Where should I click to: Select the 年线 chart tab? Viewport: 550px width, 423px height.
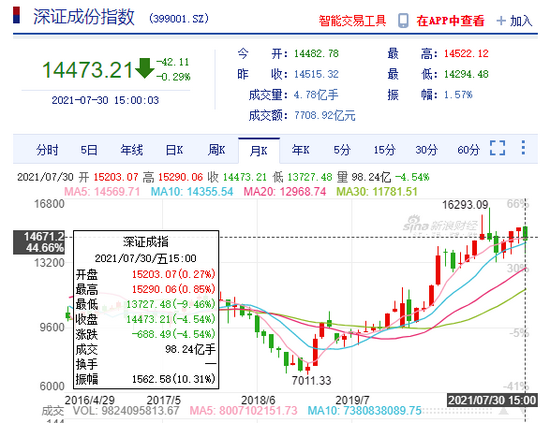(x=131, y=150)
